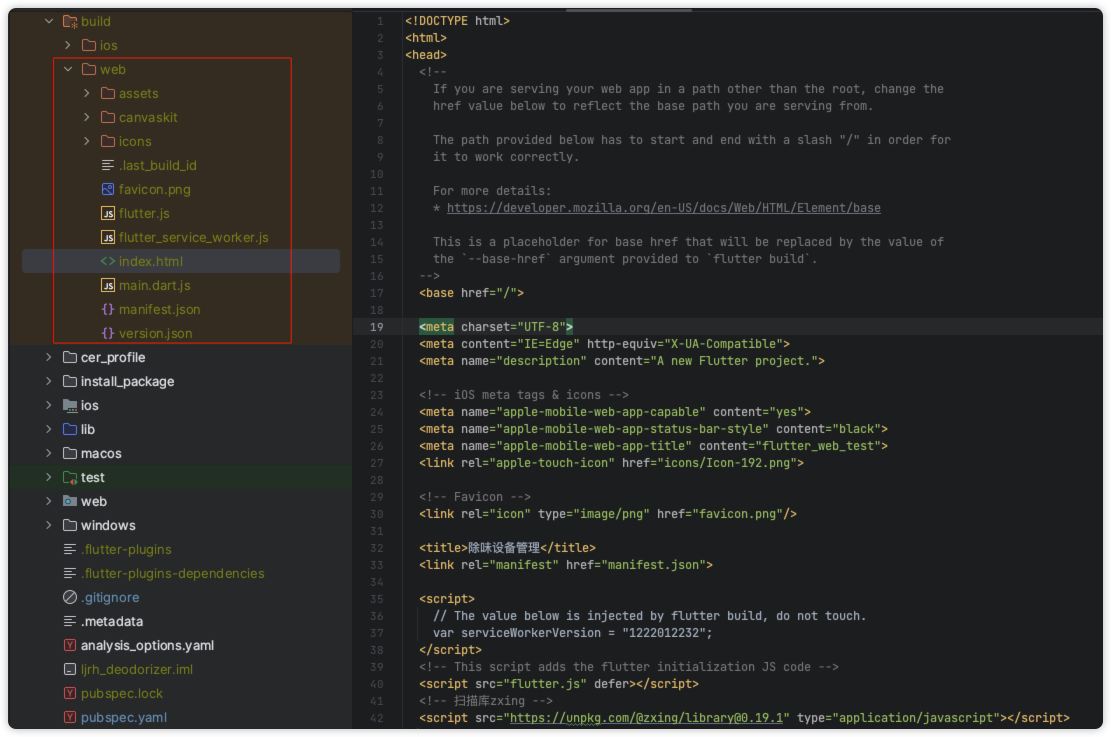Expand the cer_profile folder
This screenshot has width=1111, height=737.
tap(49, 357)
